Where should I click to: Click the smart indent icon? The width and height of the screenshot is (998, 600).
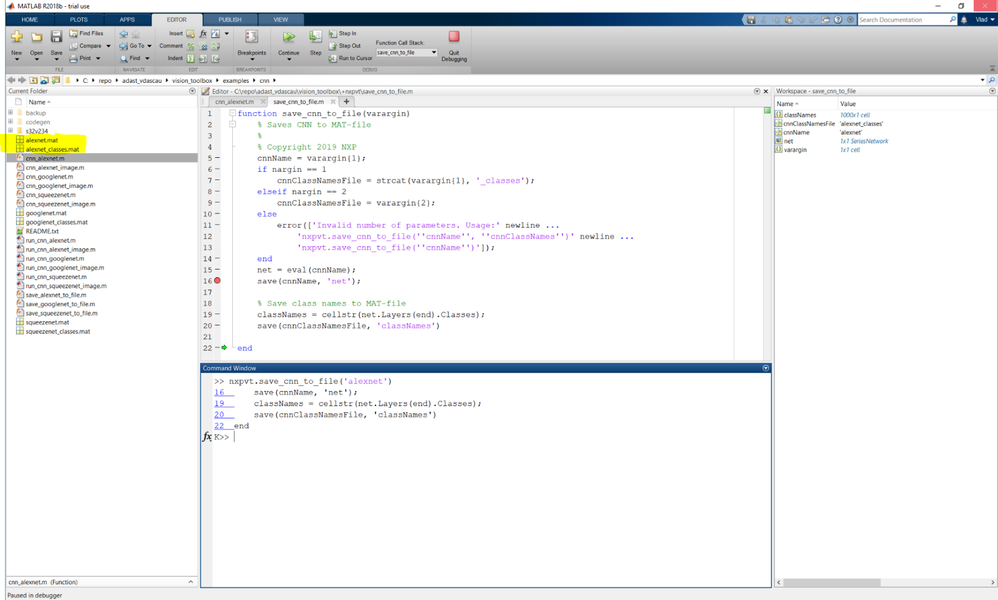[x=190, y=58]
